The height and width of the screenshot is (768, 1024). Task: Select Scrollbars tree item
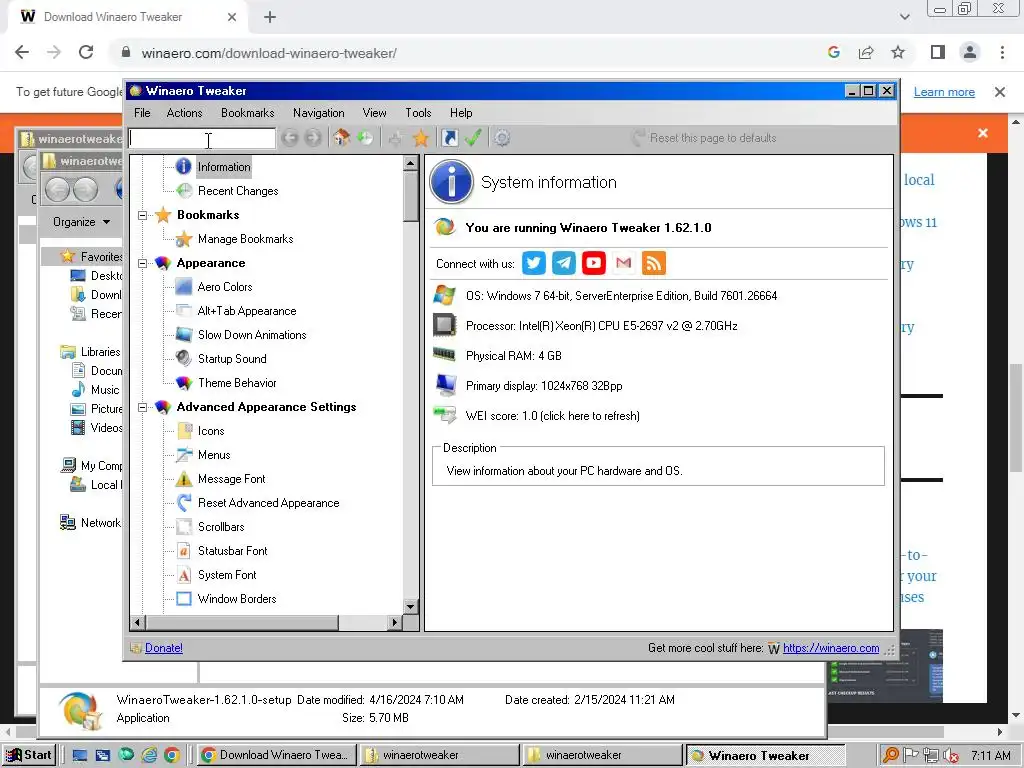click(x=221, y=527)
